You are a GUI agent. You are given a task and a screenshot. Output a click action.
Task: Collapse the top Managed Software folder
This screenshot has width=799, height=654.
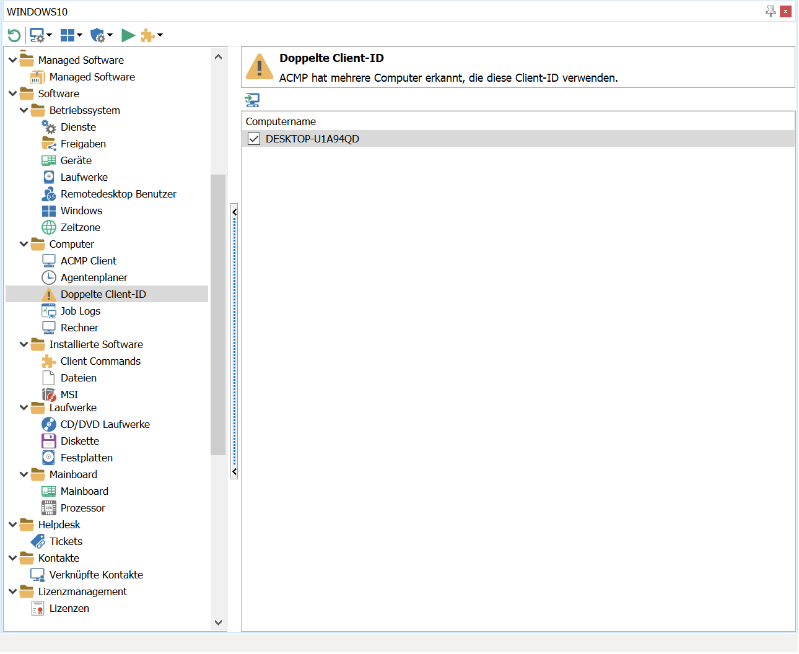pyautogui.click(x=13, y=60)
